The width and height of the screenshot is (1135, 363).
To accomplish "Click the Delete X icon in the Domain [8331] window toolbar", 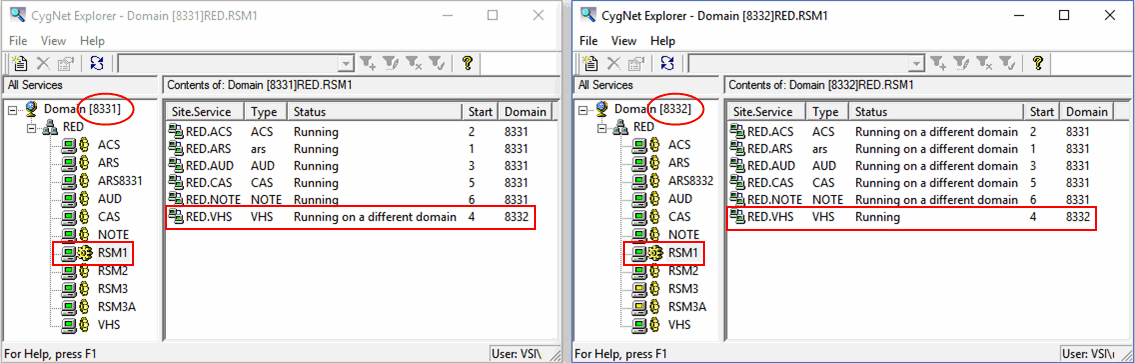I will pyautogui.click(x=43, y=63).
